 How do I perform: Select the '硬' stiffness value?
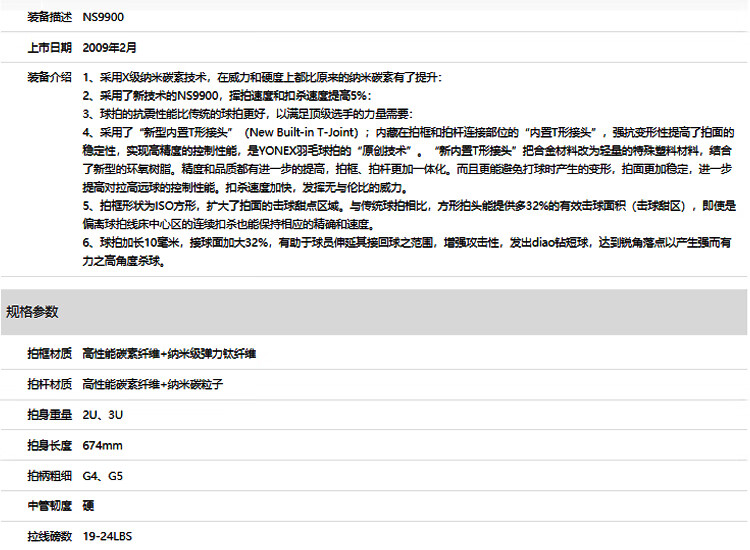[88, 506]
